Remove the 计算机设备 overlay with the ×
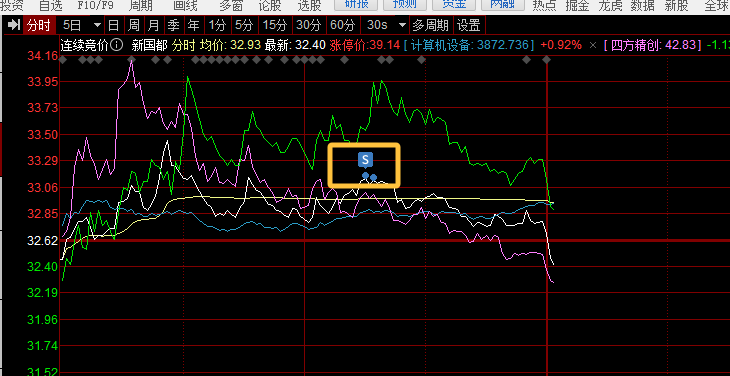 [593, 46]
